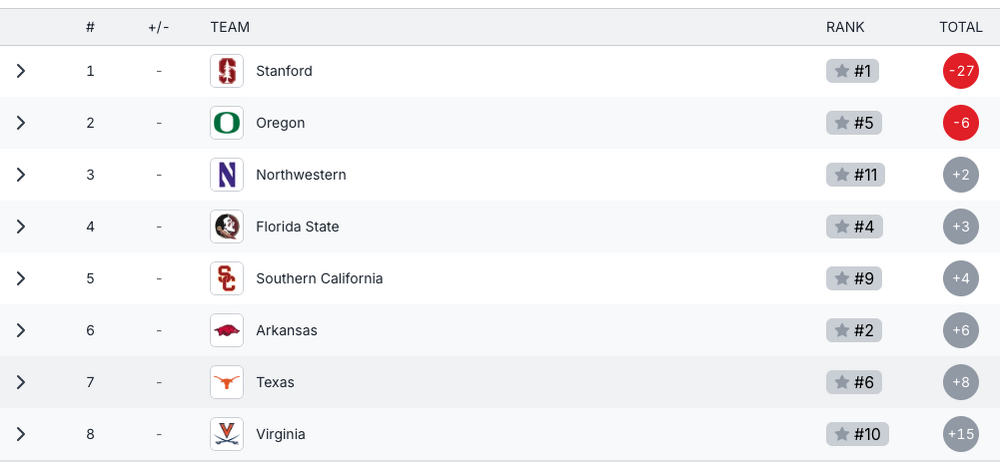
Task: Click the Southern California logo
Action: point(227,279)
